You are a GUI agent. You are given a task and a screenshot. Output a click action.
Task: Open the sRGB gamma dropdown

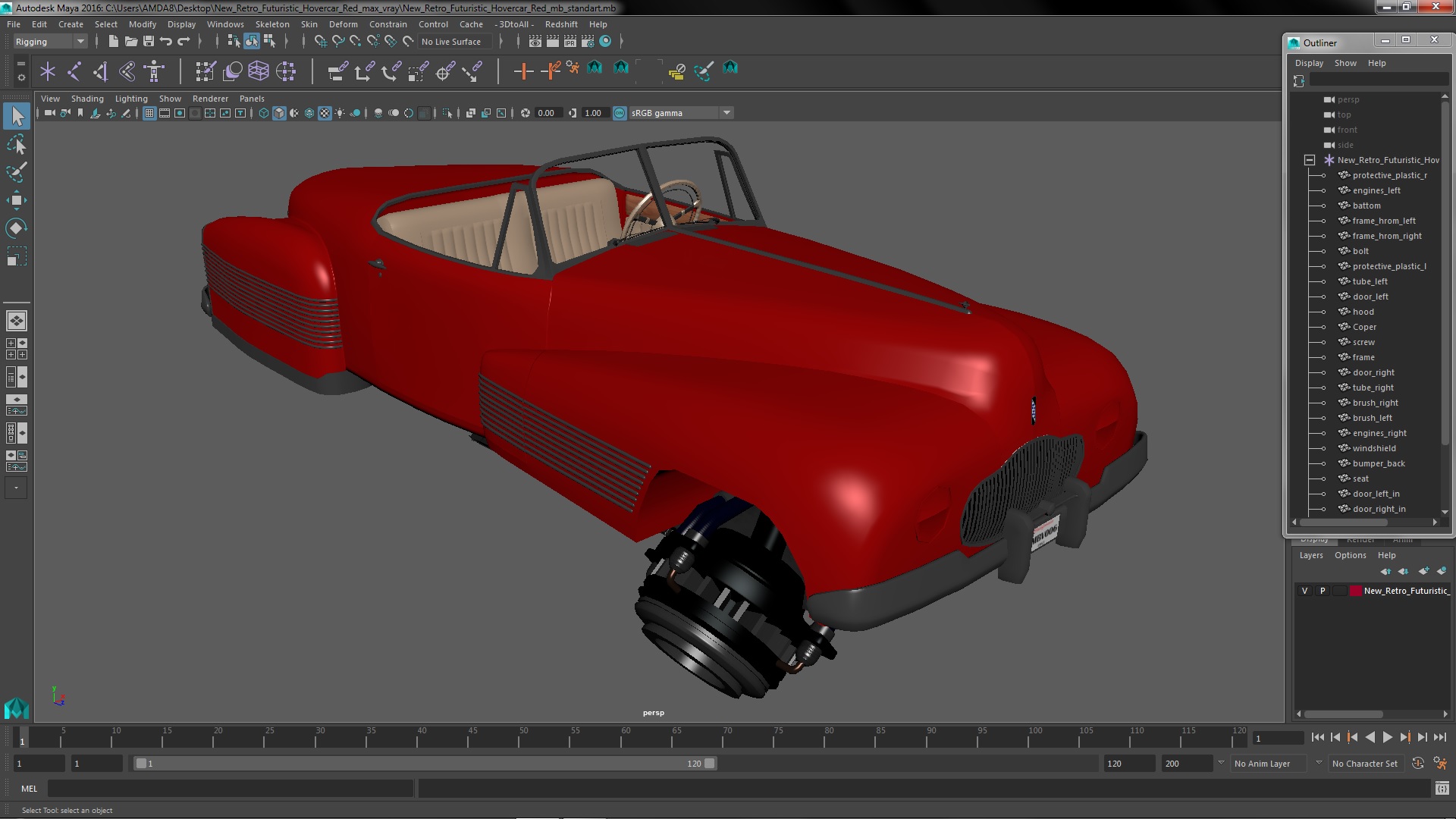tap(726, 113)
